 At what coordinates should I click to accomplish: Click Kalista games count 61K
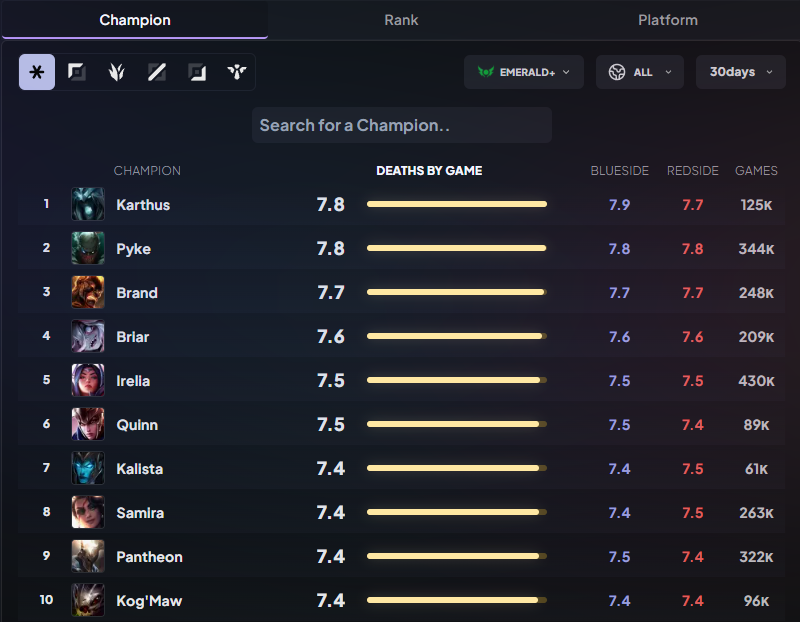click(x=756, y=469)
